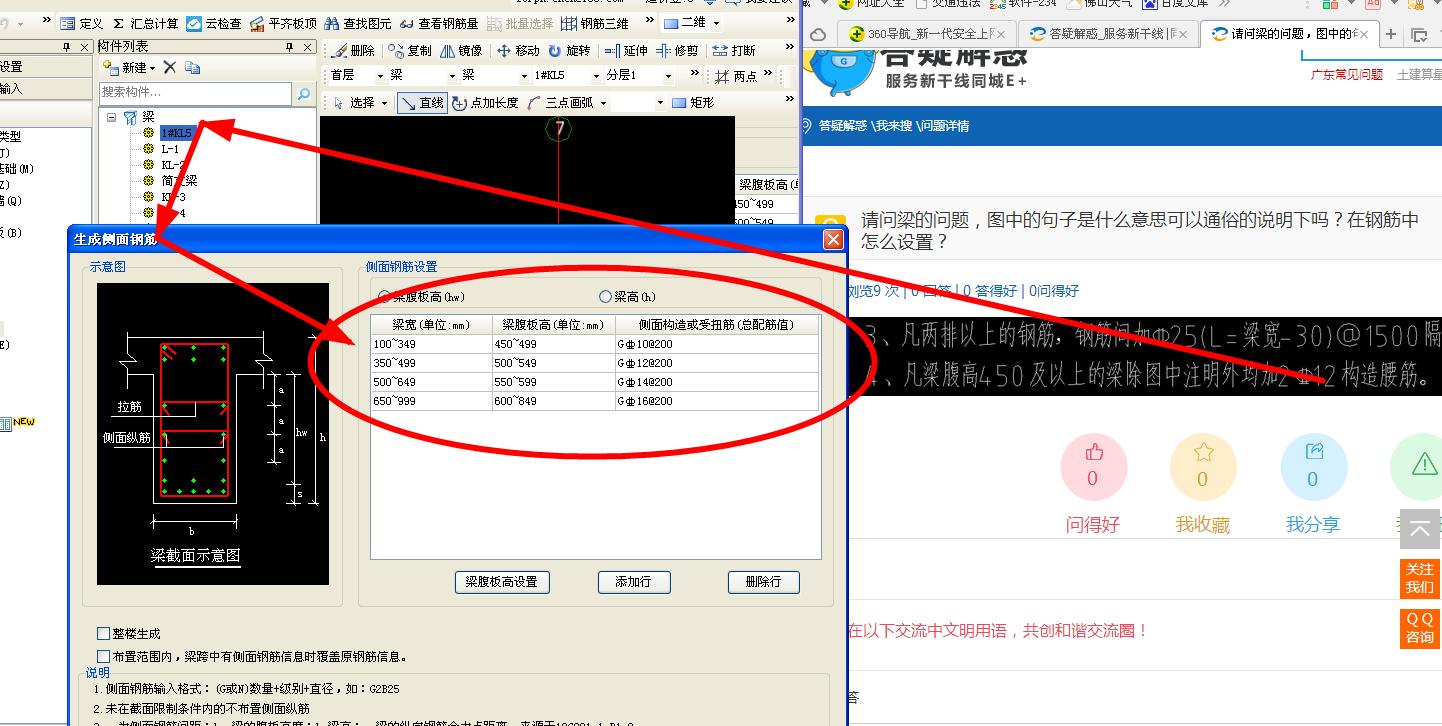The image size is (1442, 726).
Task: Select L-1 in component tree
Action: click(170, 149)
